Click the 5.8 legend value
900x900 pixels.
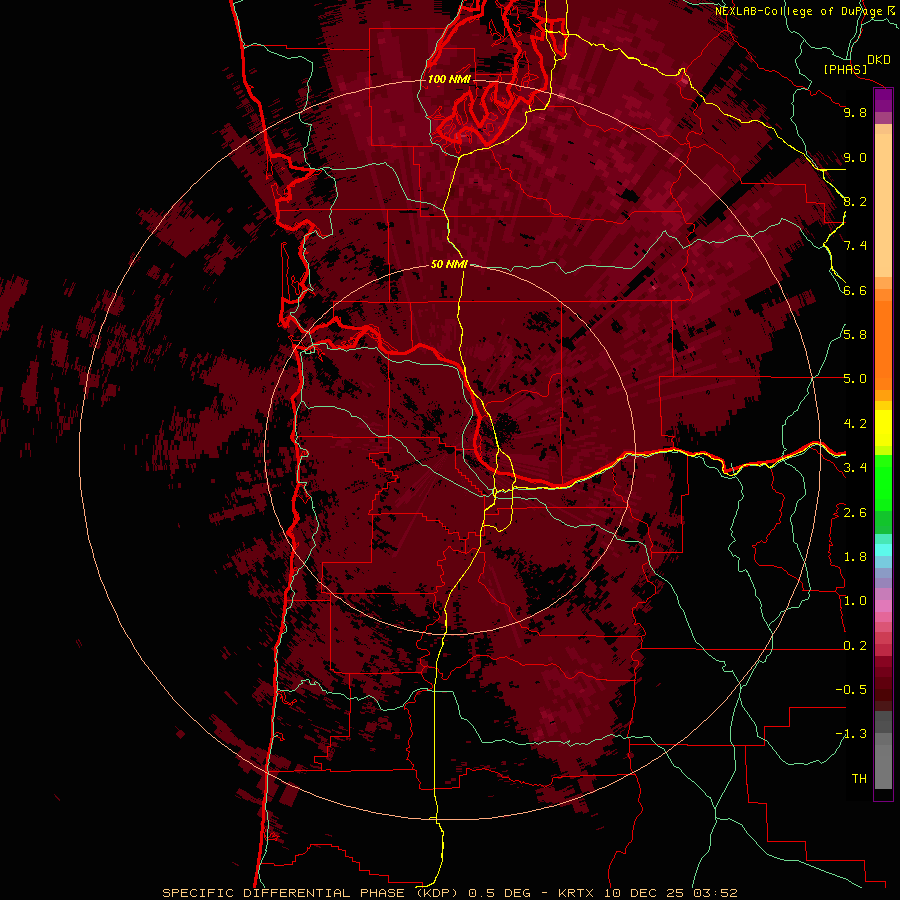tap(855, 335)
